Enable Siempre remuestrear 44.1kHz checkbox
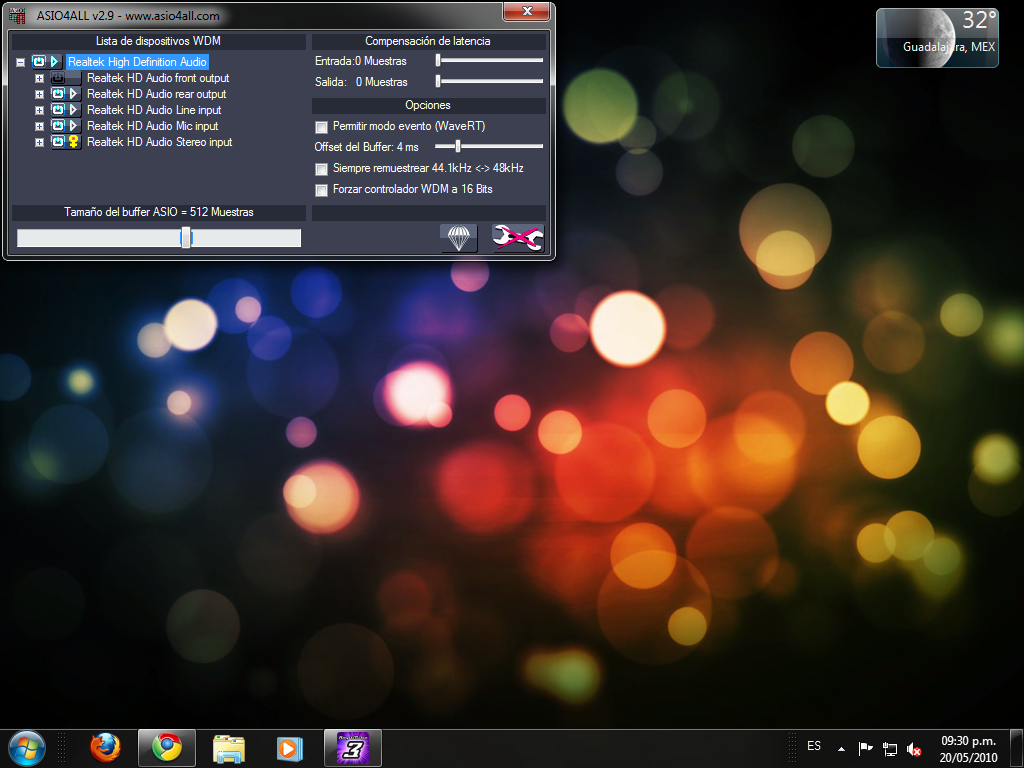The width and height of the screenshot is (1024, 768). [x=321, y=169]
